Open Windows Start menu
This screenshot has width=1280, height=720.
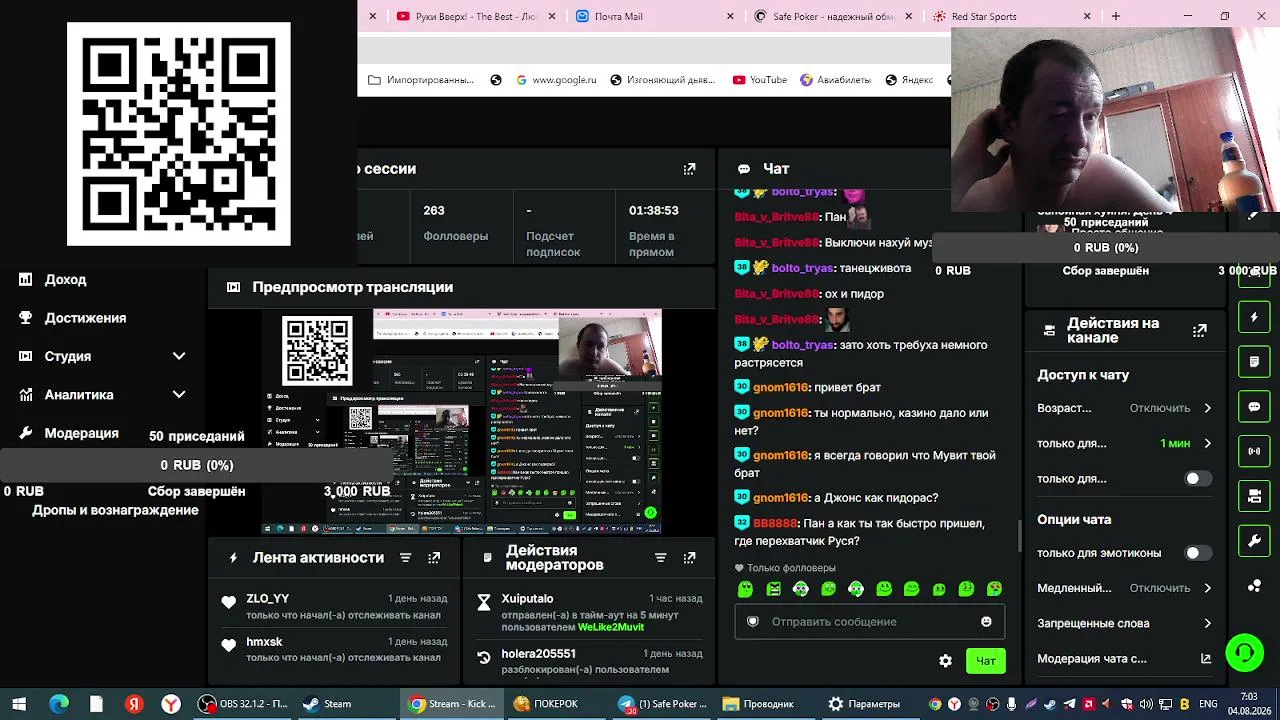[x=19, y=704]
